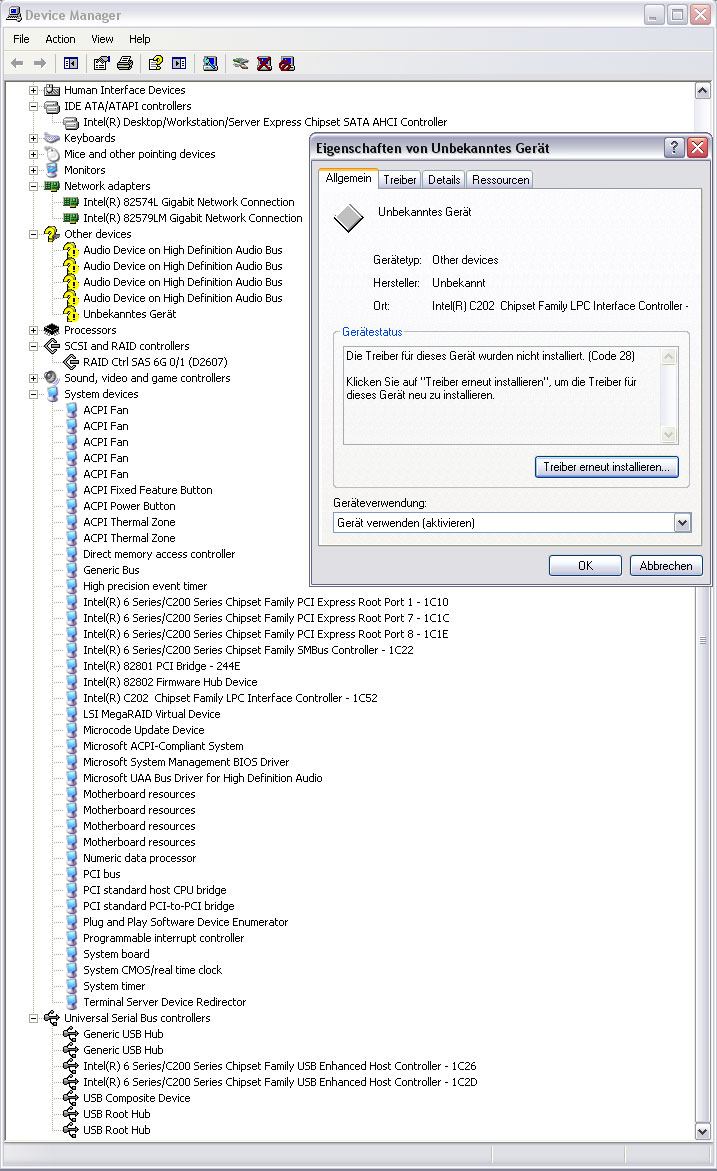The image size is (717, 1171).
Task: Select the Intel 82579LM network adapter icon
Action: 71,218
